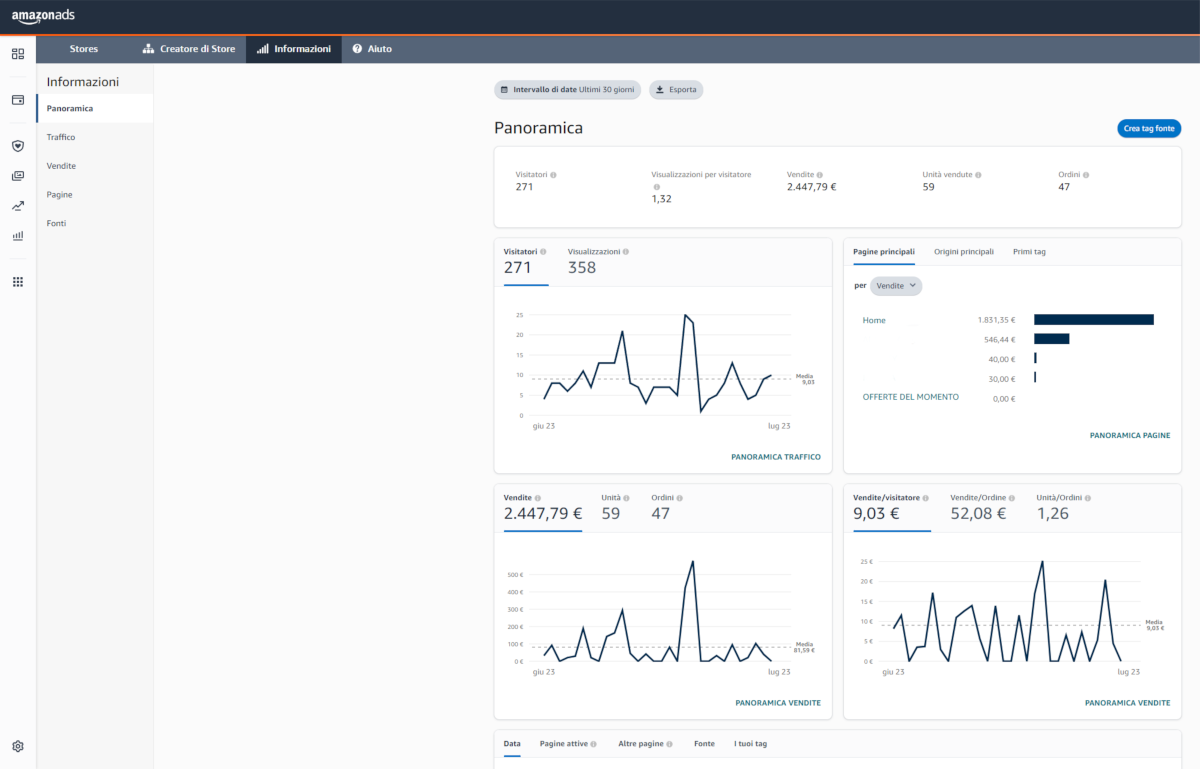Open the settings gear icon at bottom-left
This screenshot has height=769, width=1200.
click(18, 746)
